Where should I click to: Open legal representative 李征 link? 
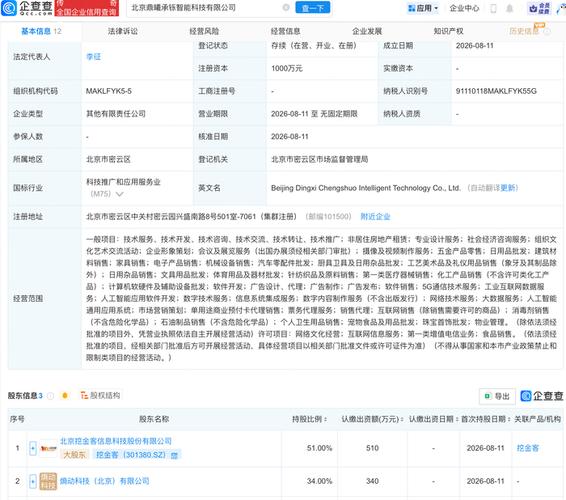pos(93,57)
